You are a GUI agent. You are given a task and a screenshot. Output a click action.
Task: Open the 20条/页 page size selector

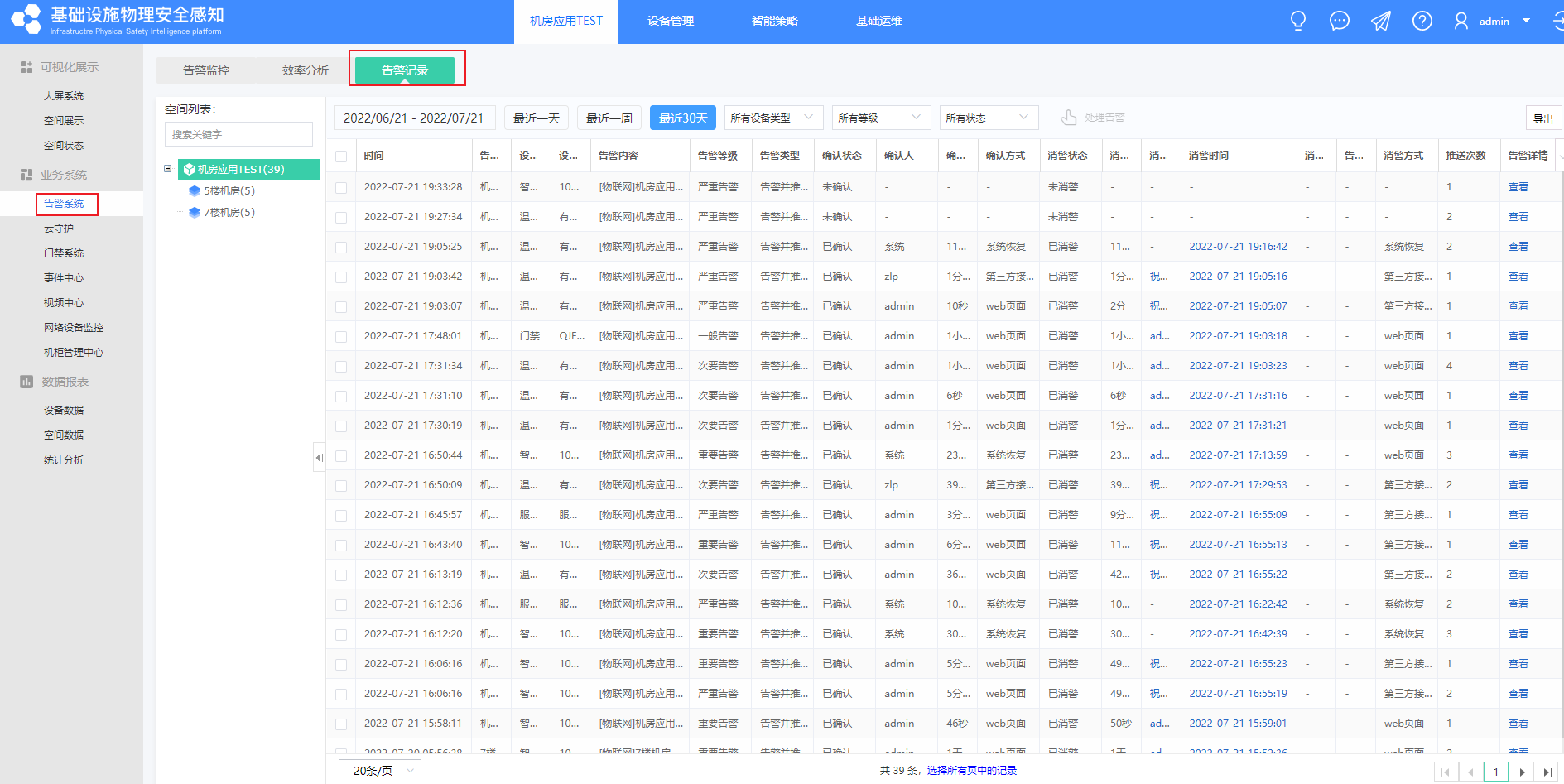[x=380, y=771]
